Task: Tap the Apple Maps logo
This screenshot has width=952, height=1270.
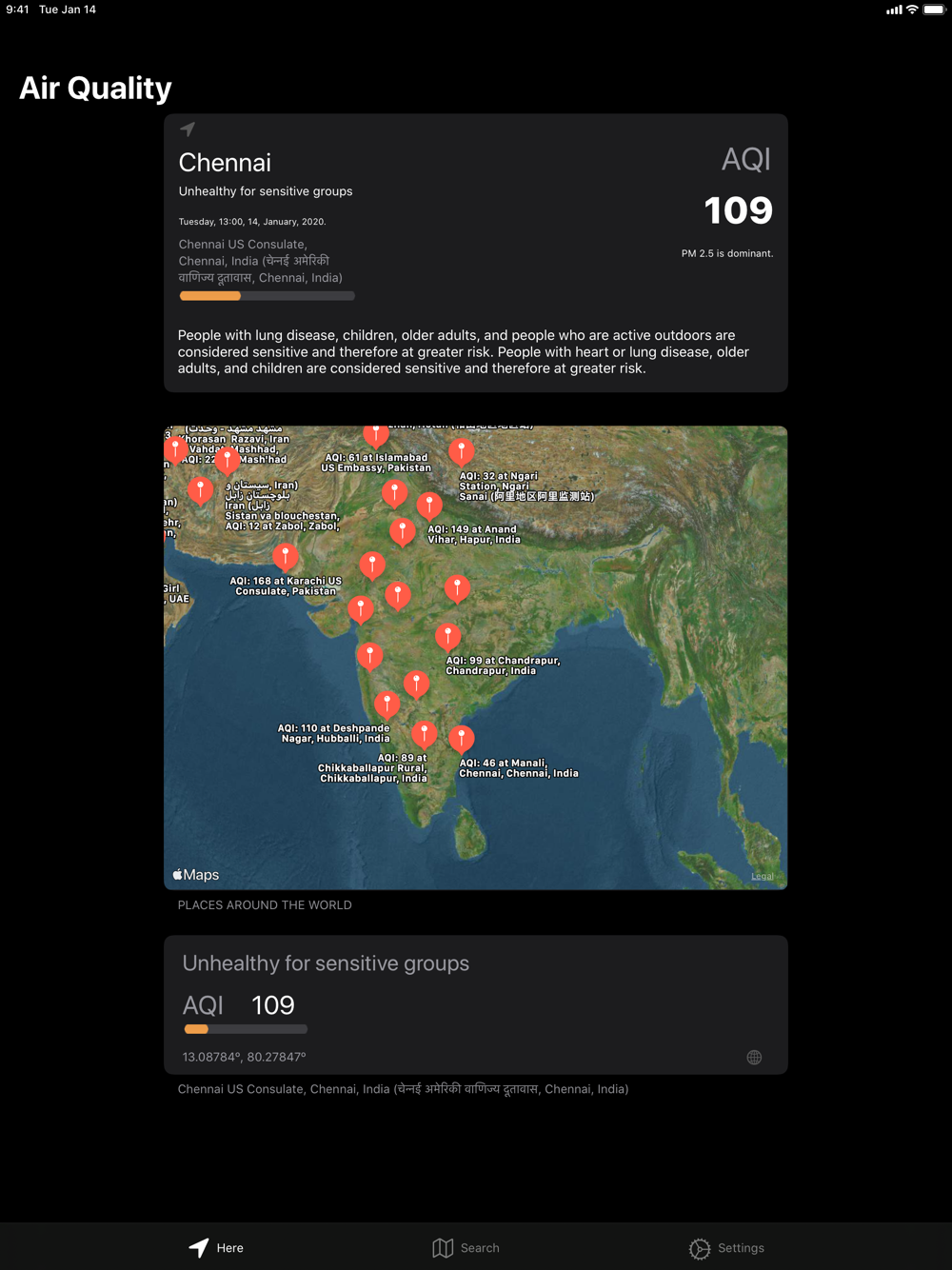Action: coord(196,875)
